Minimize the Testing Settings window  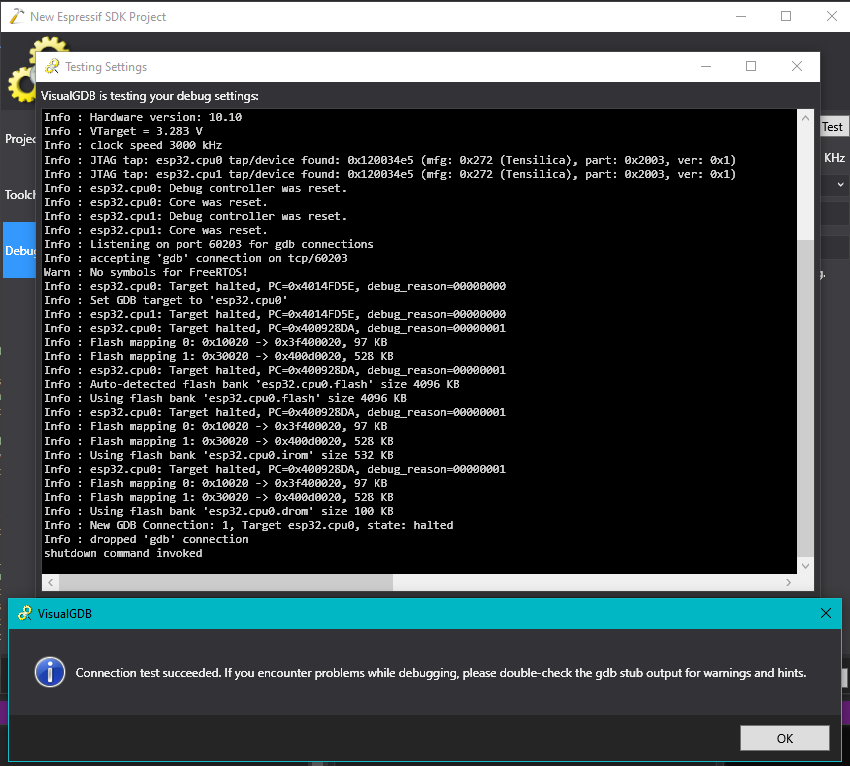pos(706,67)
